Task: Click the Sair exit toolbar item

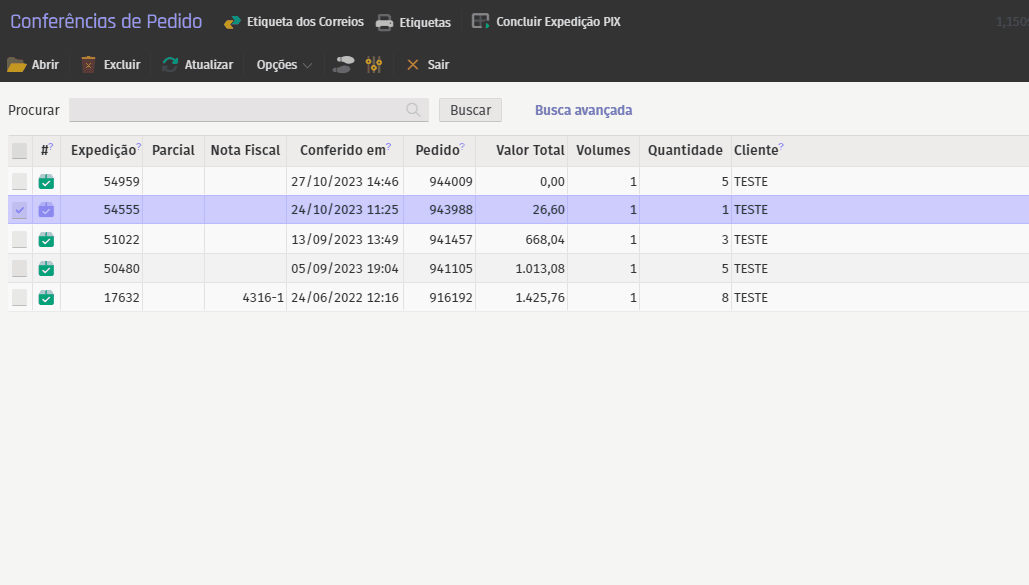Action: click(x=427, y=65)
